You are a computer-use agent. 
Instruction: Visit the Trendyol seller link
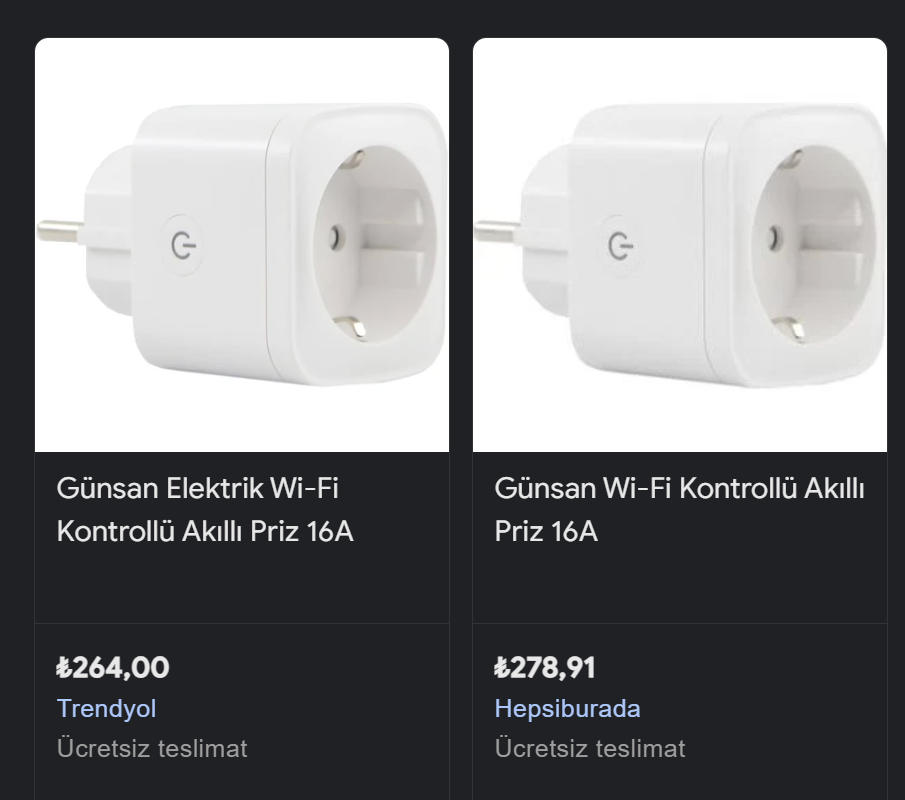click(107, 709)
